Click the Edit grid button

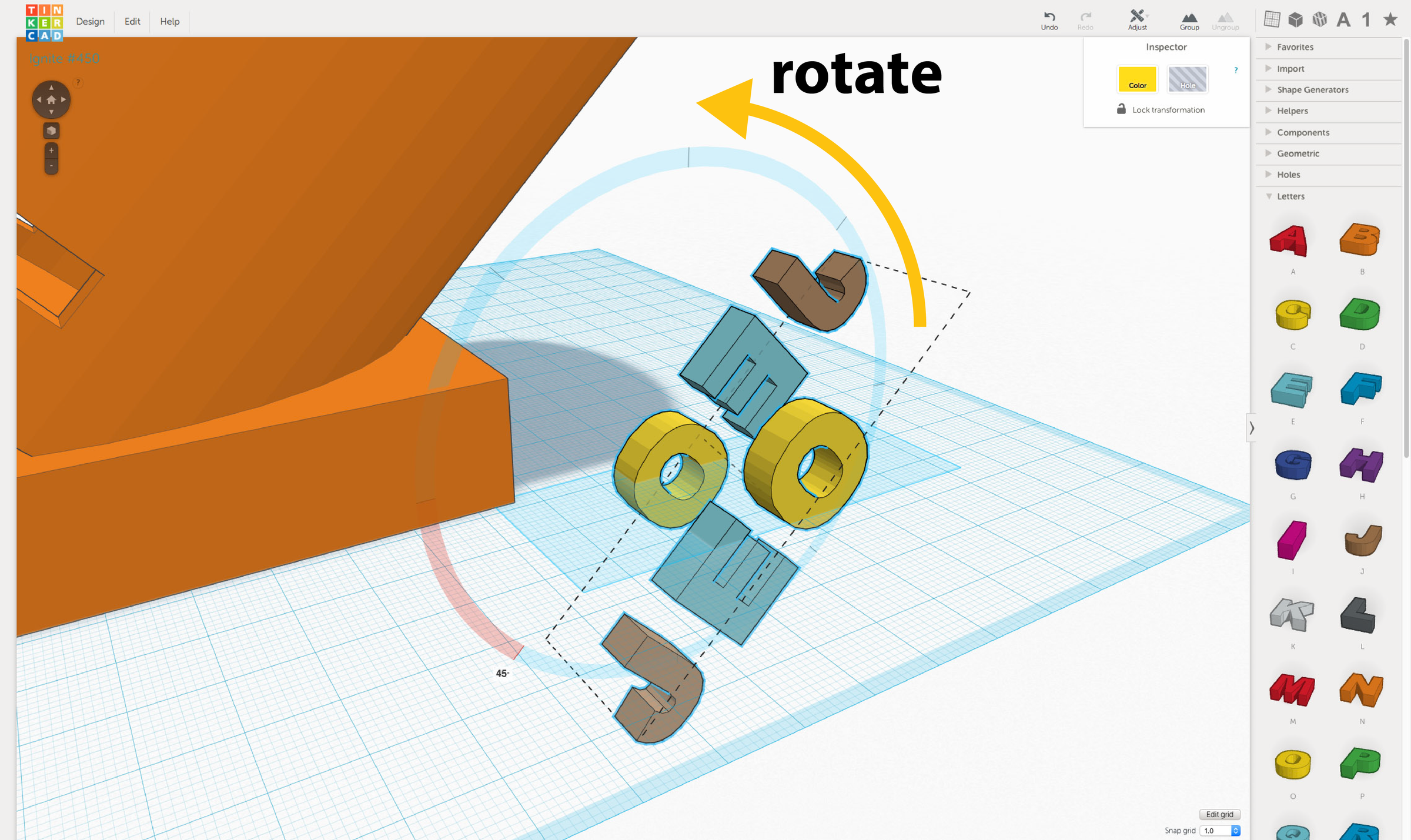pyautogui.click(x=1219, y=814)
